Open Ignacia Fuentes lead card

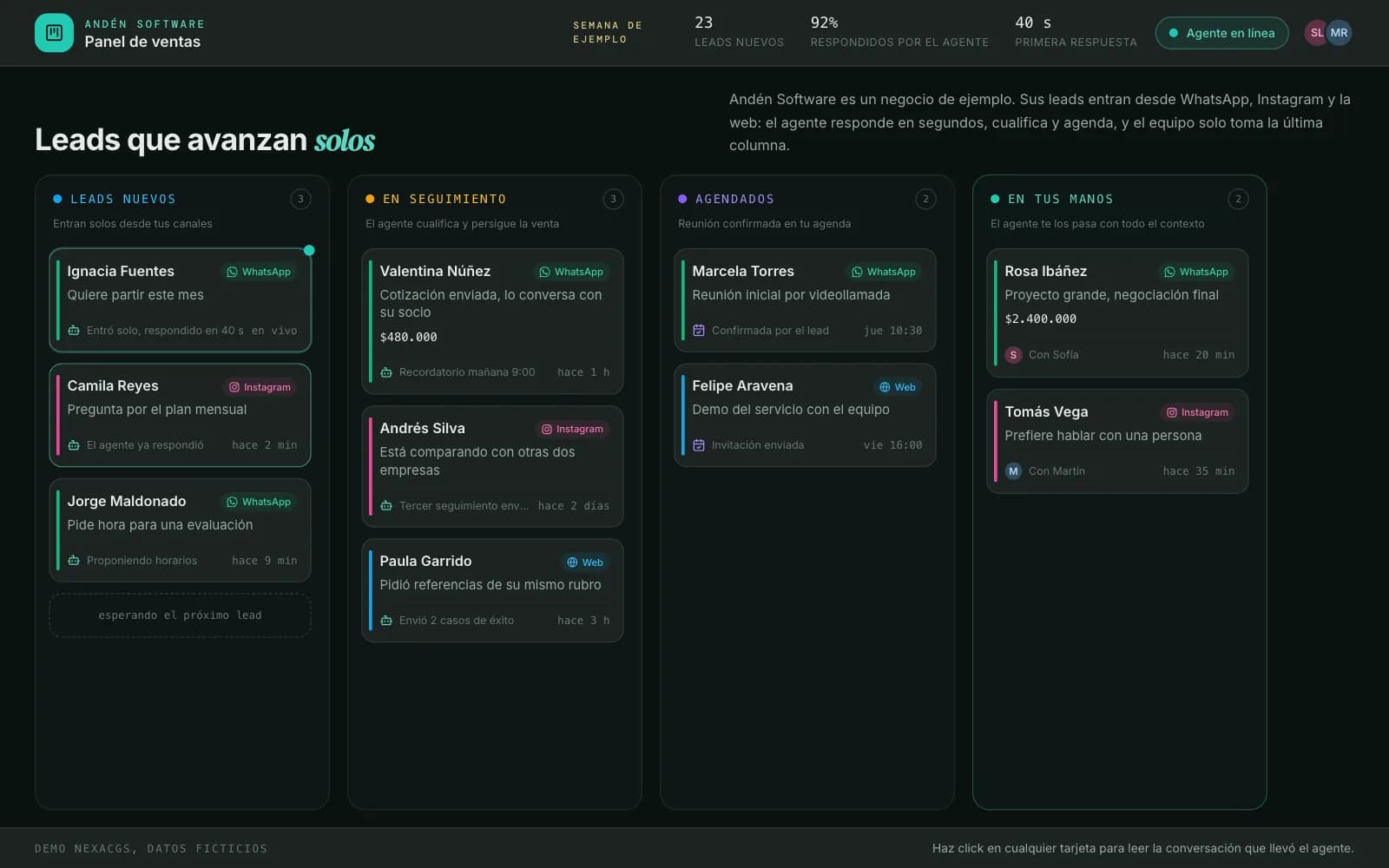(181, 300)
